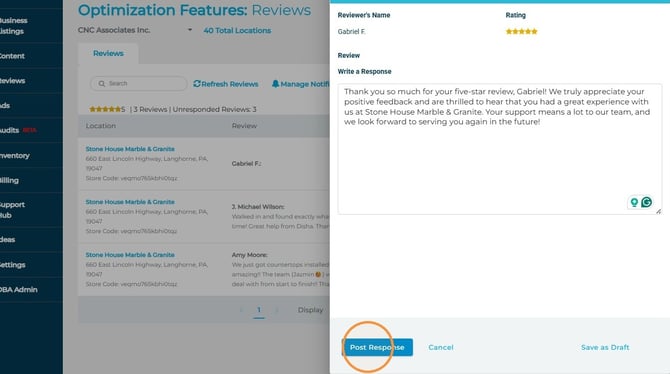Click the Manage Notifications bell icon
670x374 pixels.
[276, 84]
